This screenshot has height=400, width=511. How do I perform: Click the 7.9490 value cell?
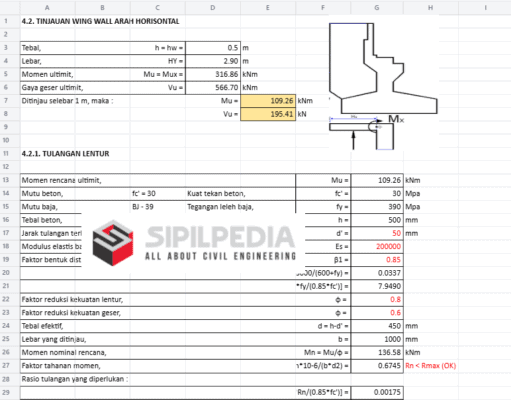pos(377,286)
